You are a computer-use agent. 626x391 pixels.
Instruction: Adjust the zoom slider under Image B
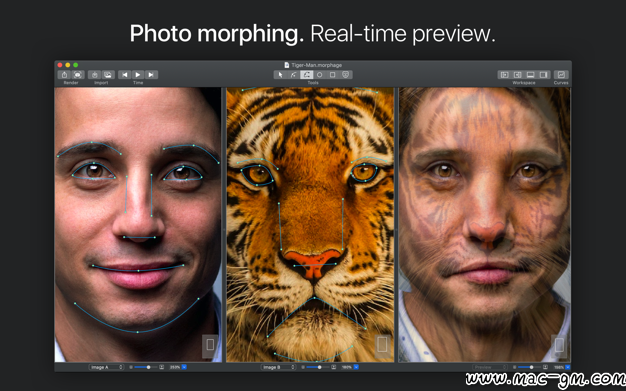(x=319, y=367)
